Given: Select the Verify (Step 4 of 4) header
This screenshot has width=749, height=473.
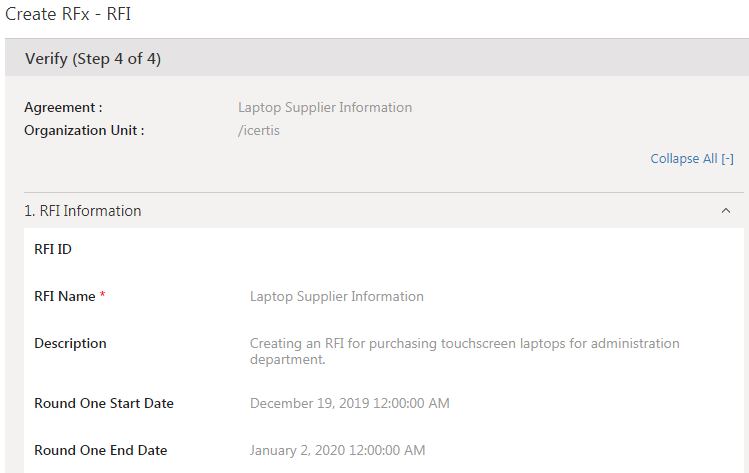Looking at the screenshot, I should click(x=93, y=59).
